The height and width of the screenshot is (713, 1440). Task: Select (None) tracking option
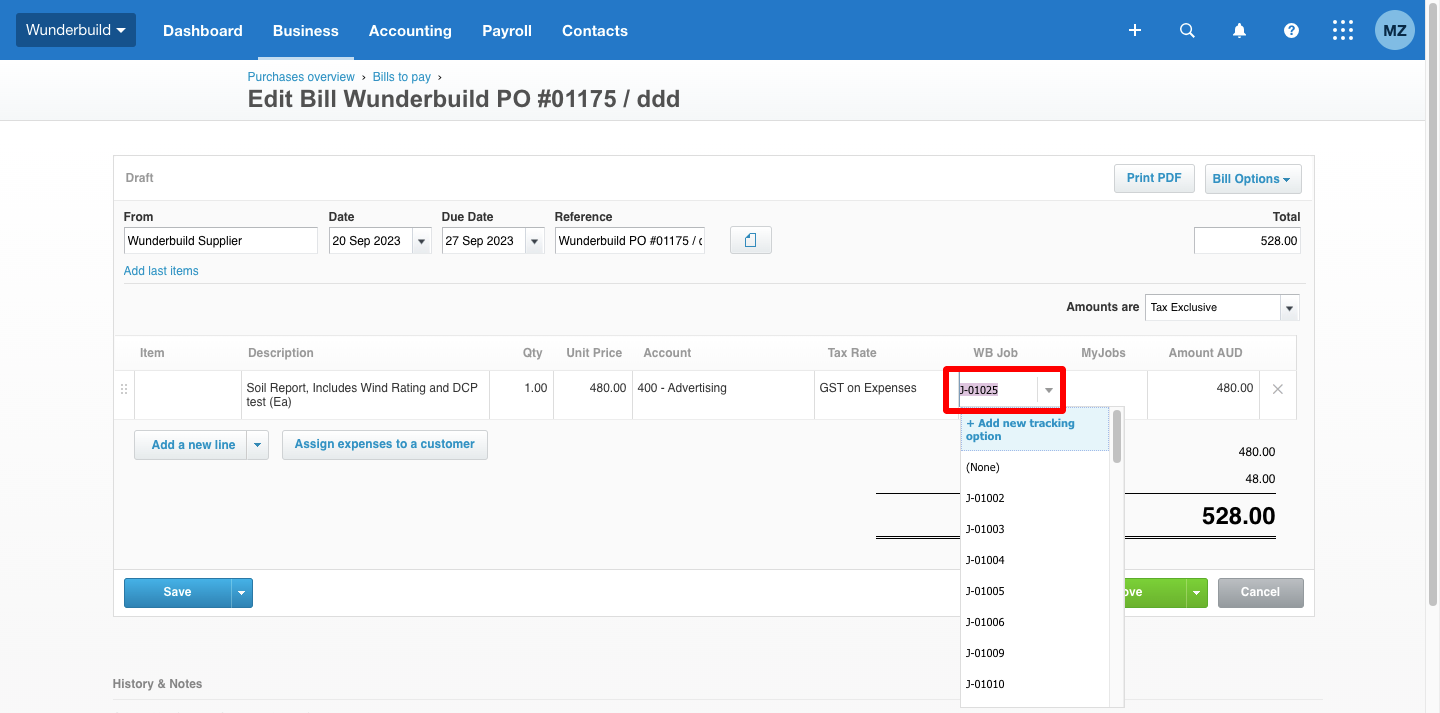tap(1035, 467)
